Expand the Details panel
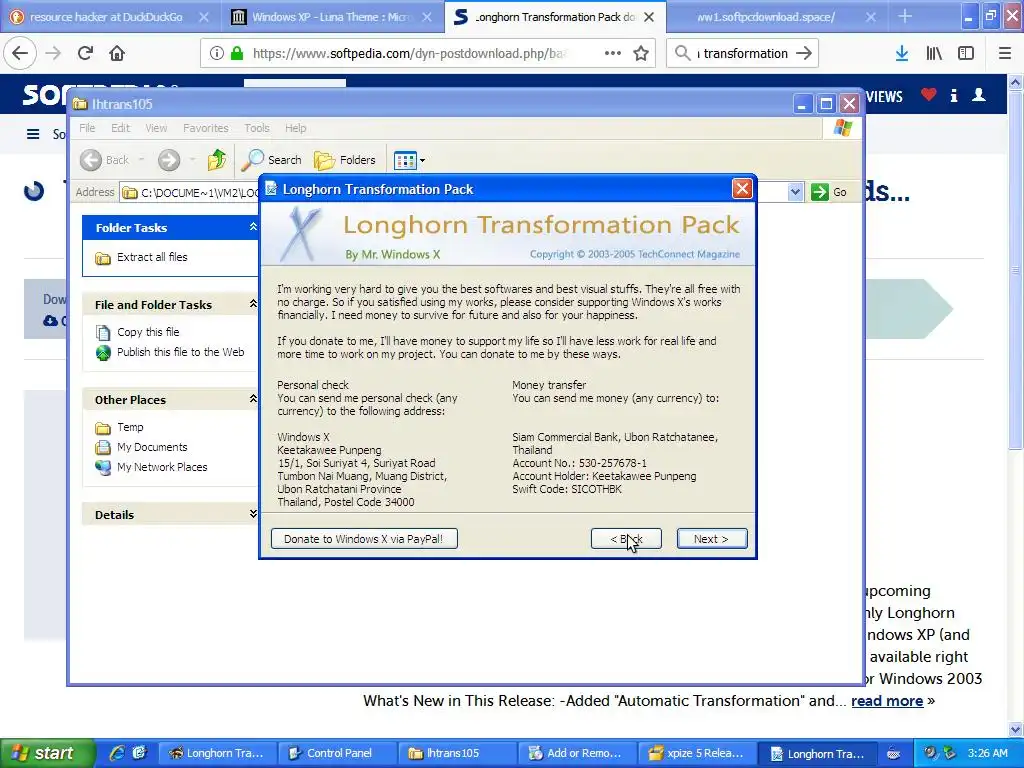The image size is (1024, 768). 253,514
